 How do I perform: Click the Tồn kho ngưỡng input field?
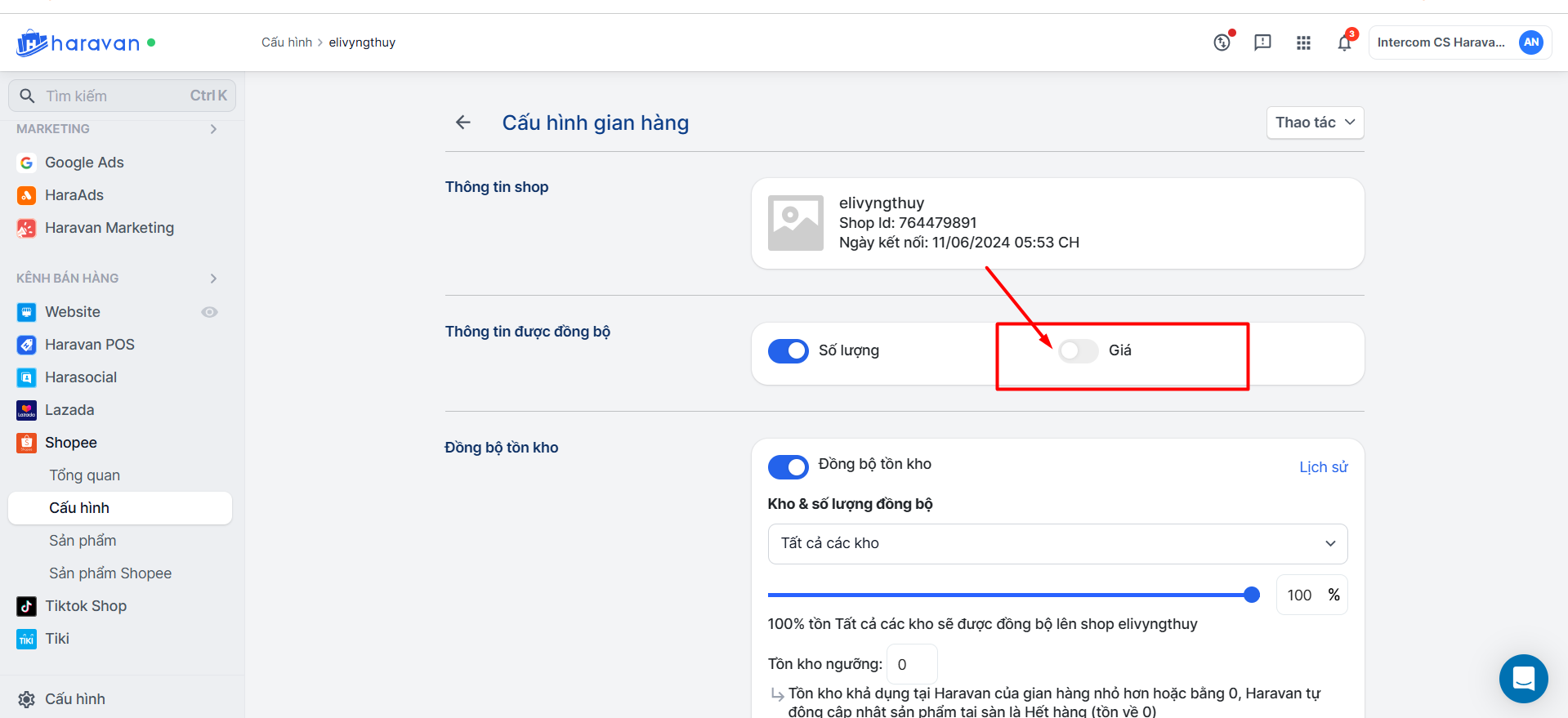coord(911,665)
